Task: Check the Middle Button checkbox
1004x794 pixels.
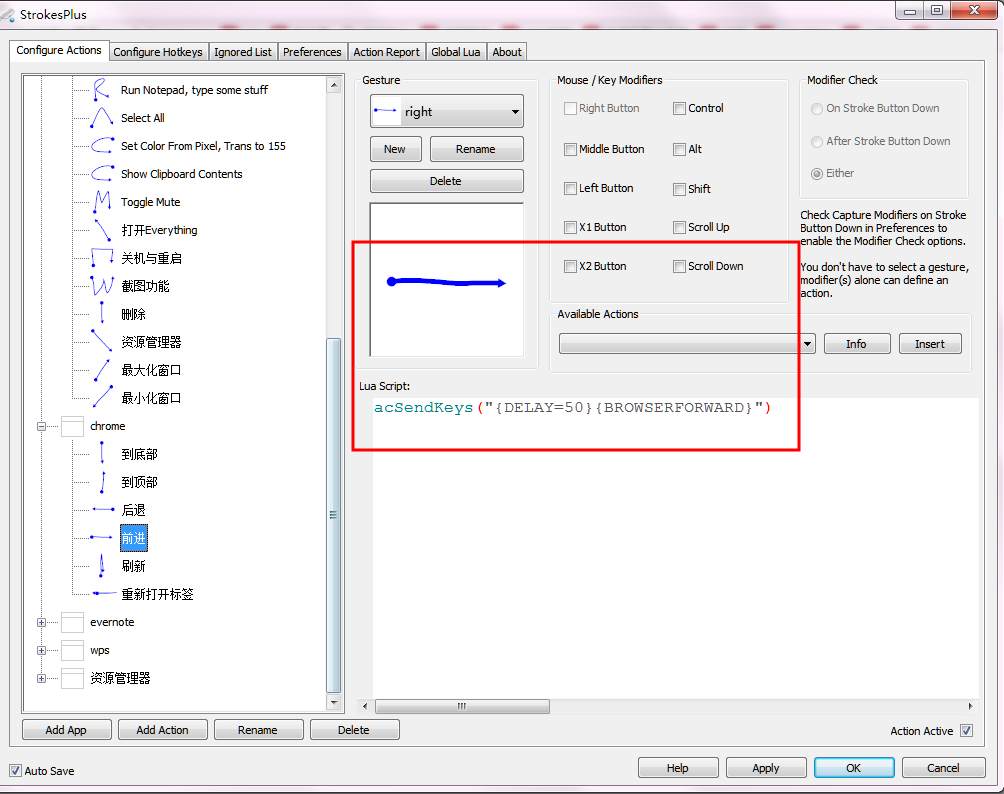Action: (570, 148)
